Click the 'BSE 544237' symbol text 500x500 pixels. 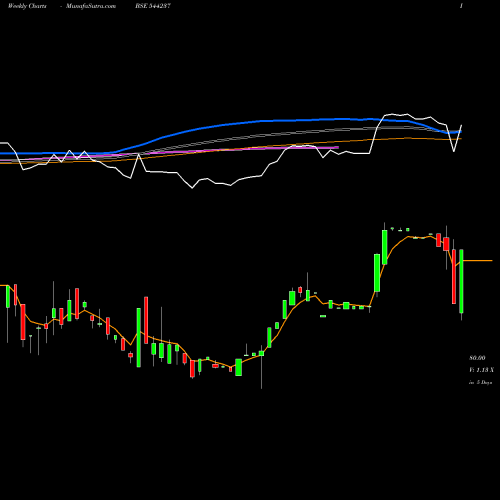click(x=153, y=6)
